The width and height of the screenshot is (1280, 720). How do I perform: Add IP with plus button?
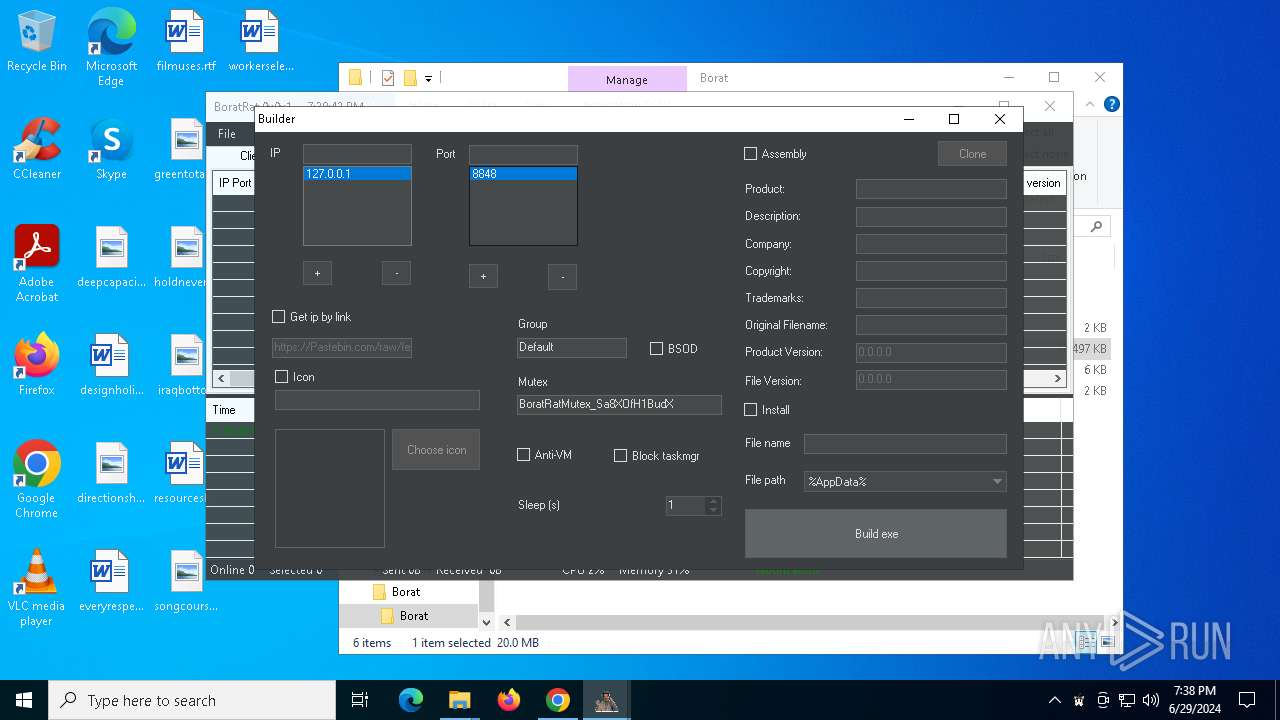point(317,273)
